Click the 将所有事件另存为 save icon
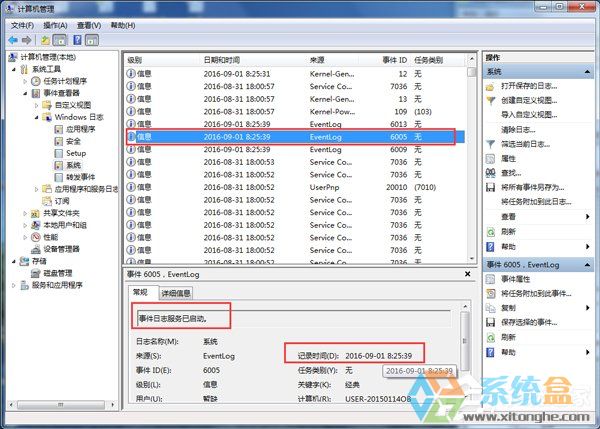The height and width of the screenshot is (429, 600). [491, 188]
